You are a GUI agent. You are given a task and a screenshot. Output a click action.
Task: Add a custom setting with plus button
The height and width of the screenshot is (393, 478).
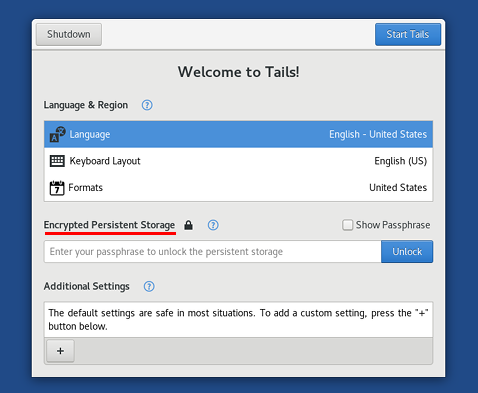60,351
